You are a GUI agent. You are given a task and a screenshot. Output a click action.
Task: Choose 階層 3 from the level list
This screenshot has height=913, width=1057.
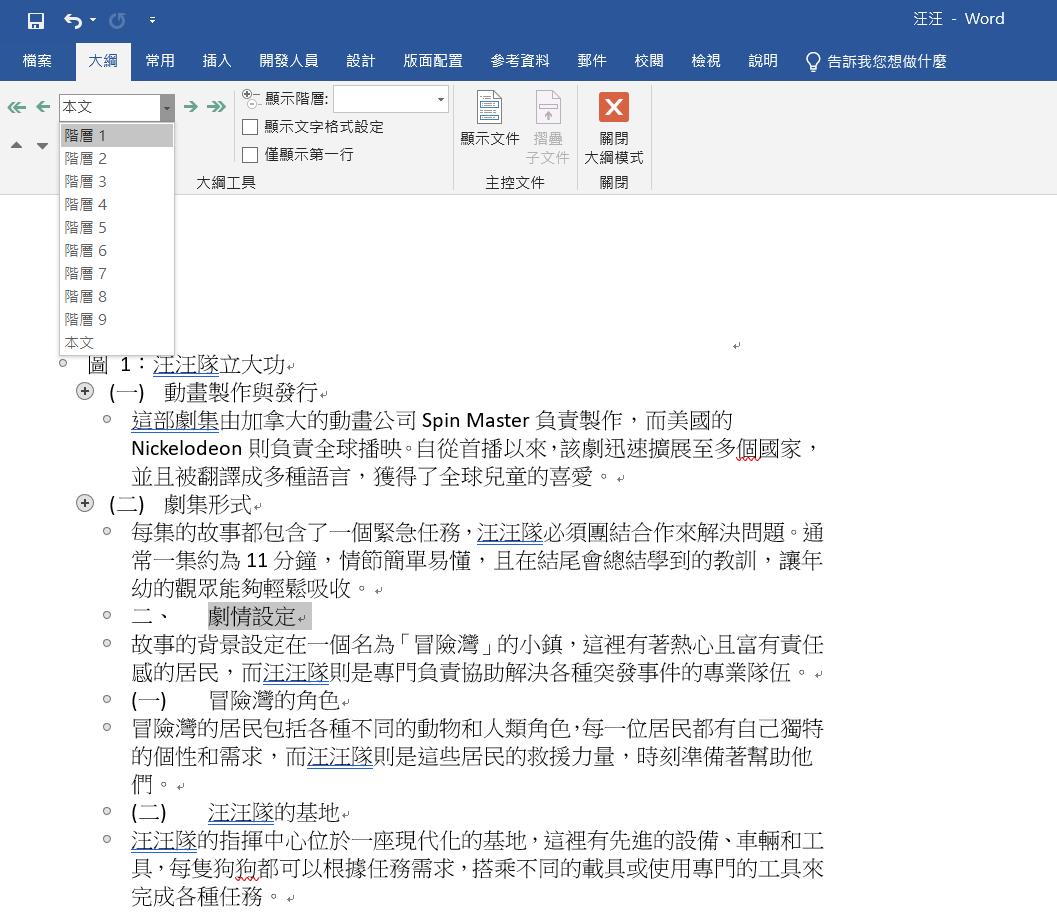click(117, 181)
